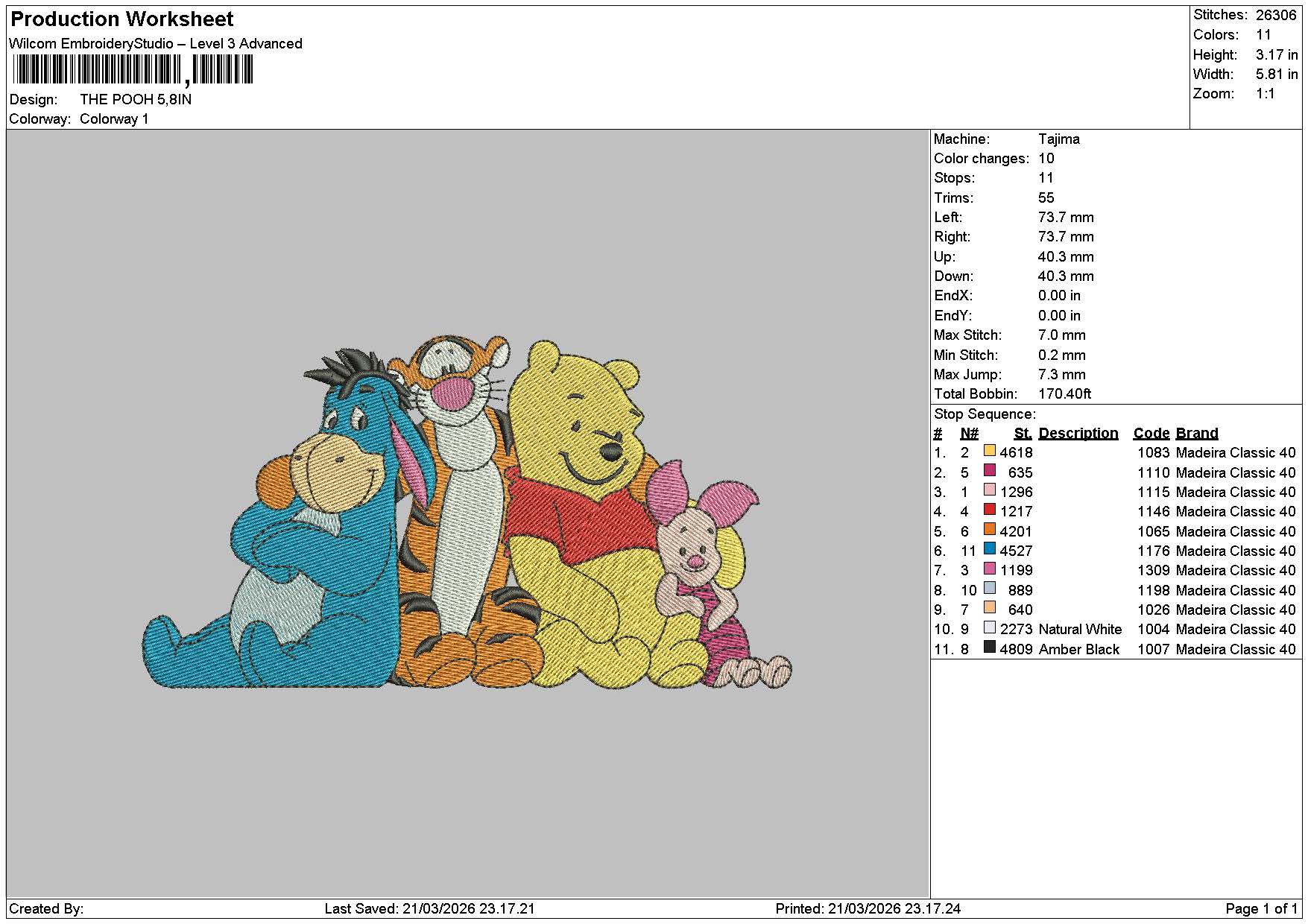1308x924 pixels.
Task: Select the 'Stop Sequence:' heading
Action: (985, 414)
